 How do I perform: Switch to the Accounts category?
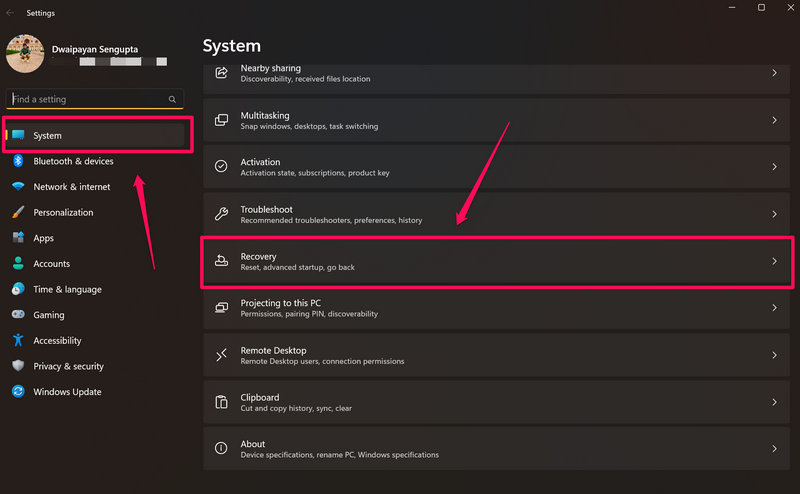pos(52,264)
